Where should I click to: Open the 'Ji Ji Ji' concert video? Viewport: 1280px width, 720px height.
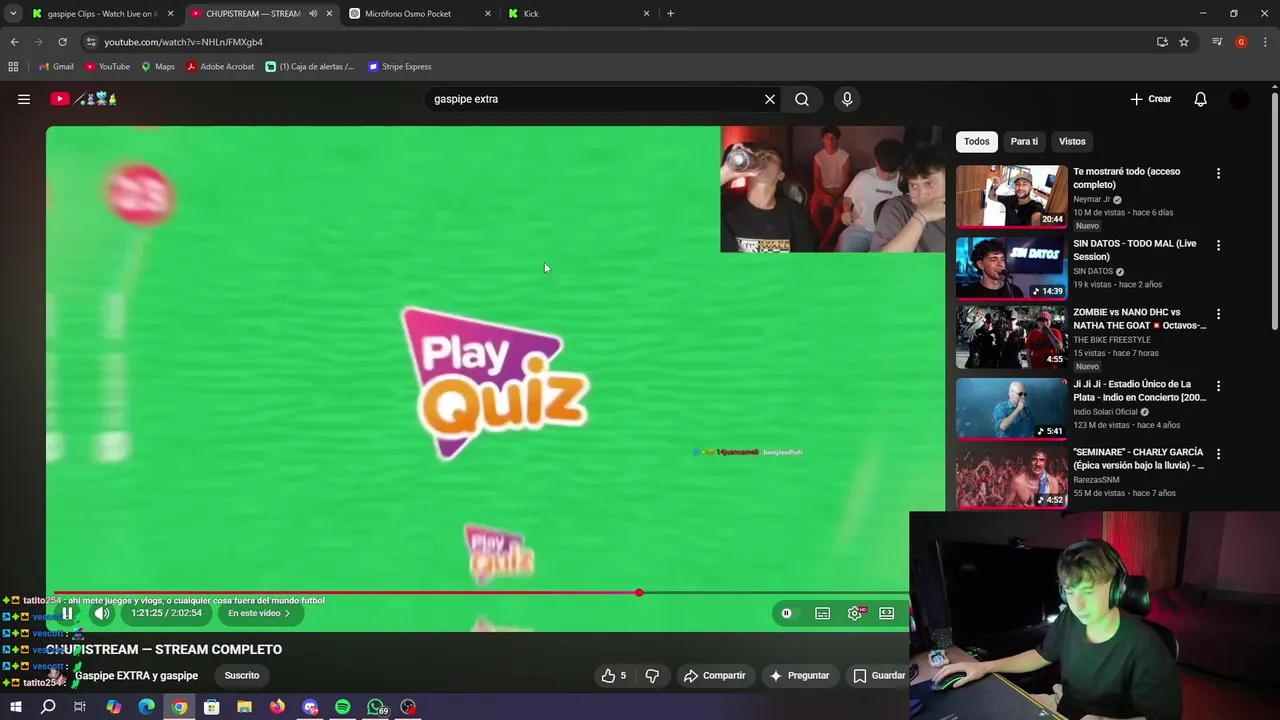[1011, 408]
